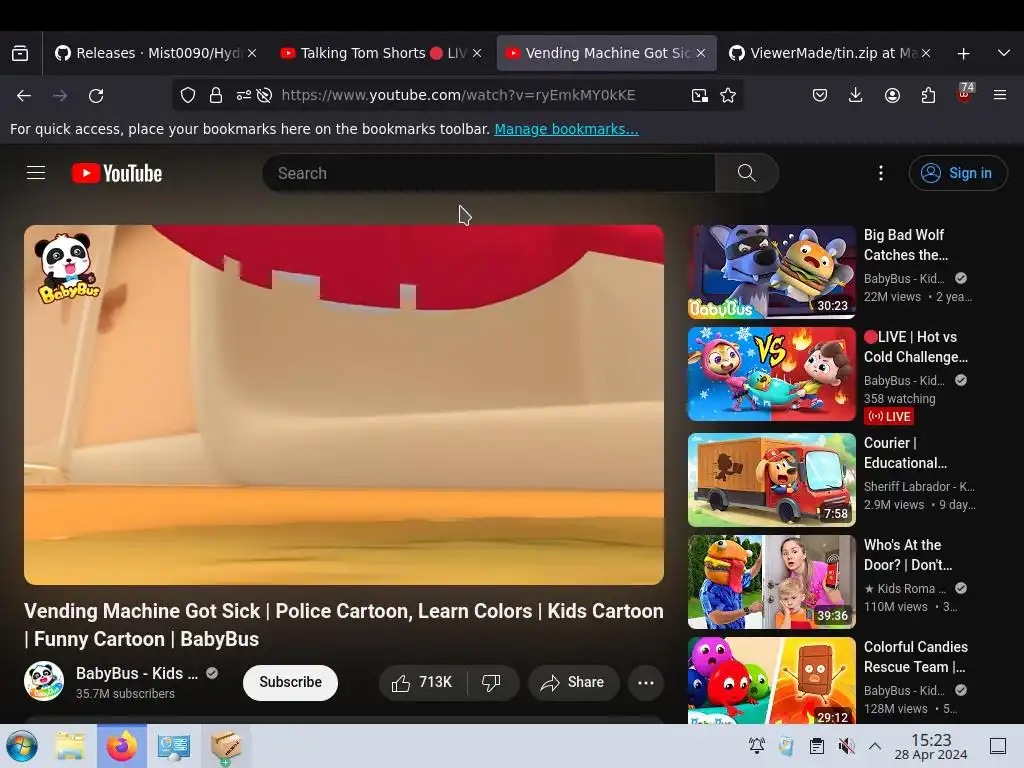Click the YouTube search magnifier button

click(x=746, y=173)
